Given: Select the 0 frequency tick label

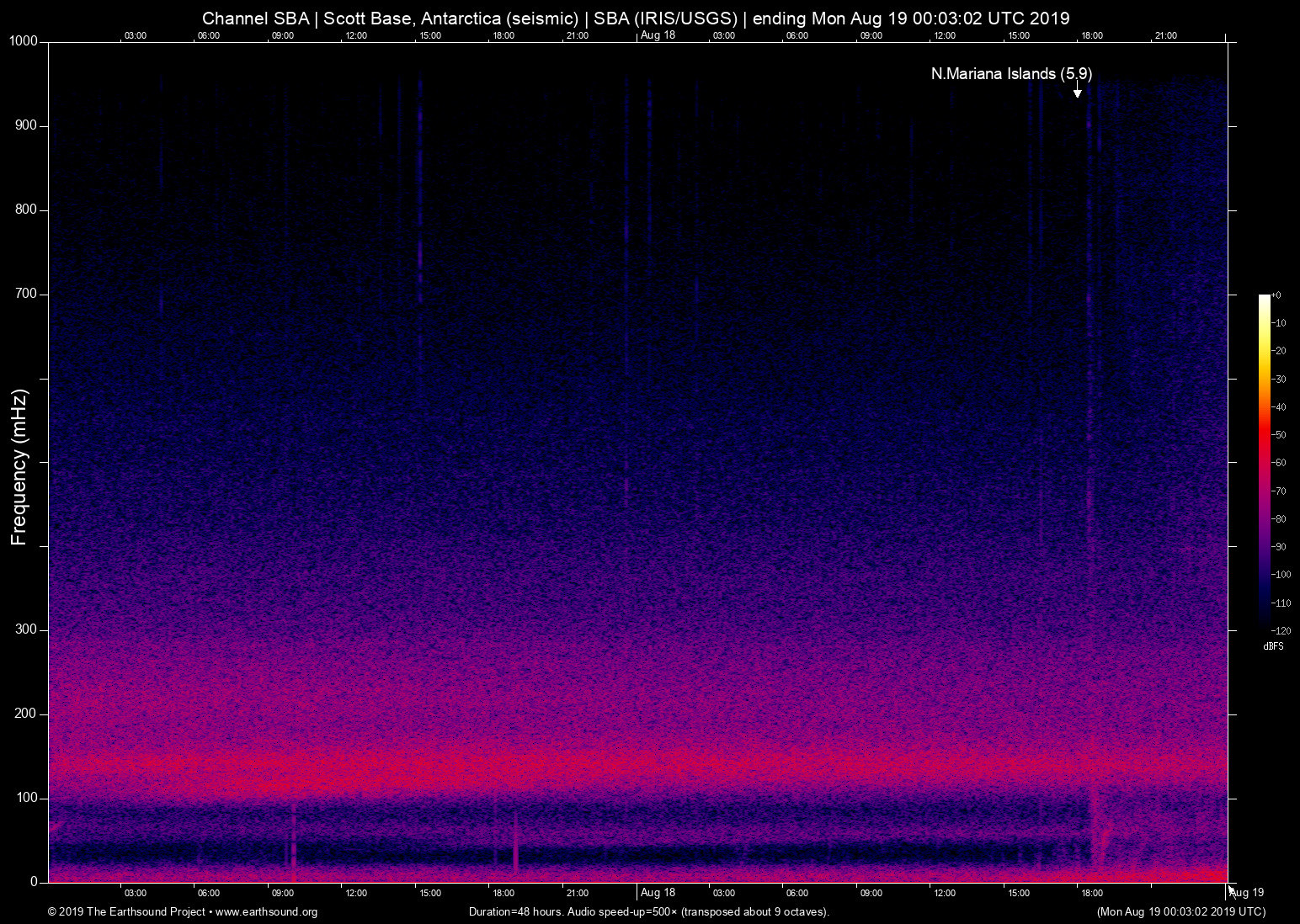Looking at the screenshot, I should 34,882.
